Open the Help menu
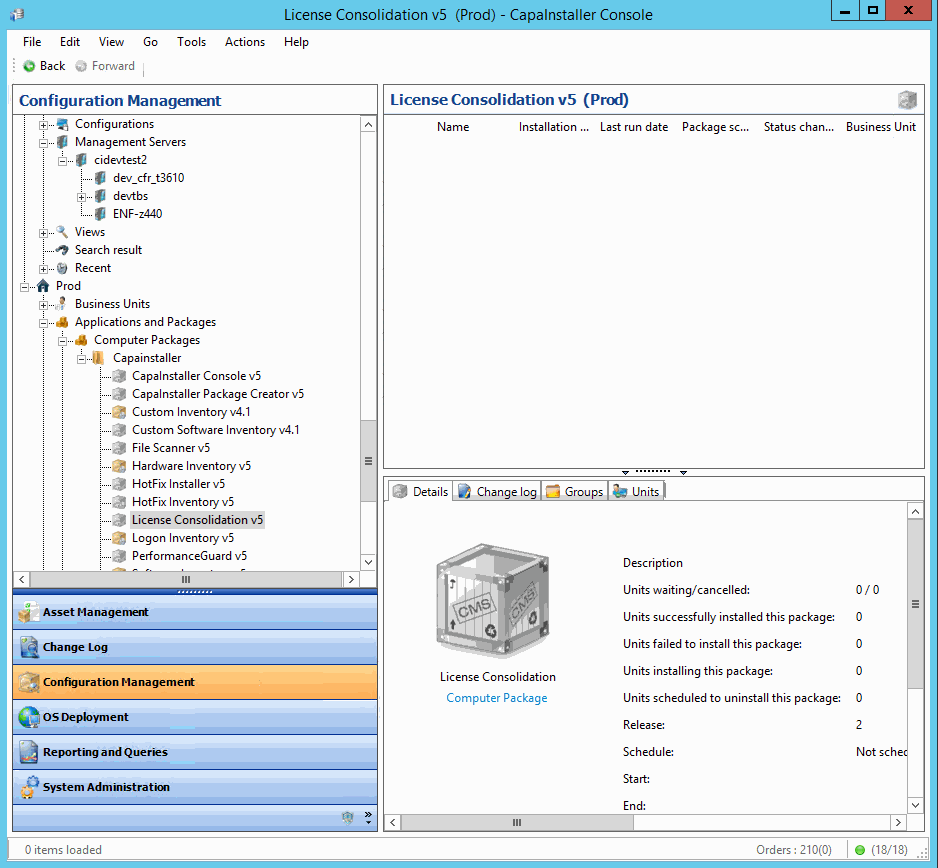Viewport: 938px width, 868px height. (296, 42)
